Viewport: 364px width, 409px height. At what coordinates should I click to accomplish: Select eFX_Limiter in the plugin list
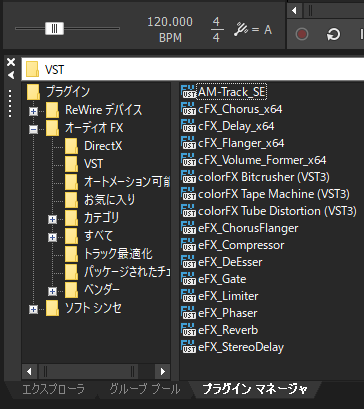228,296
